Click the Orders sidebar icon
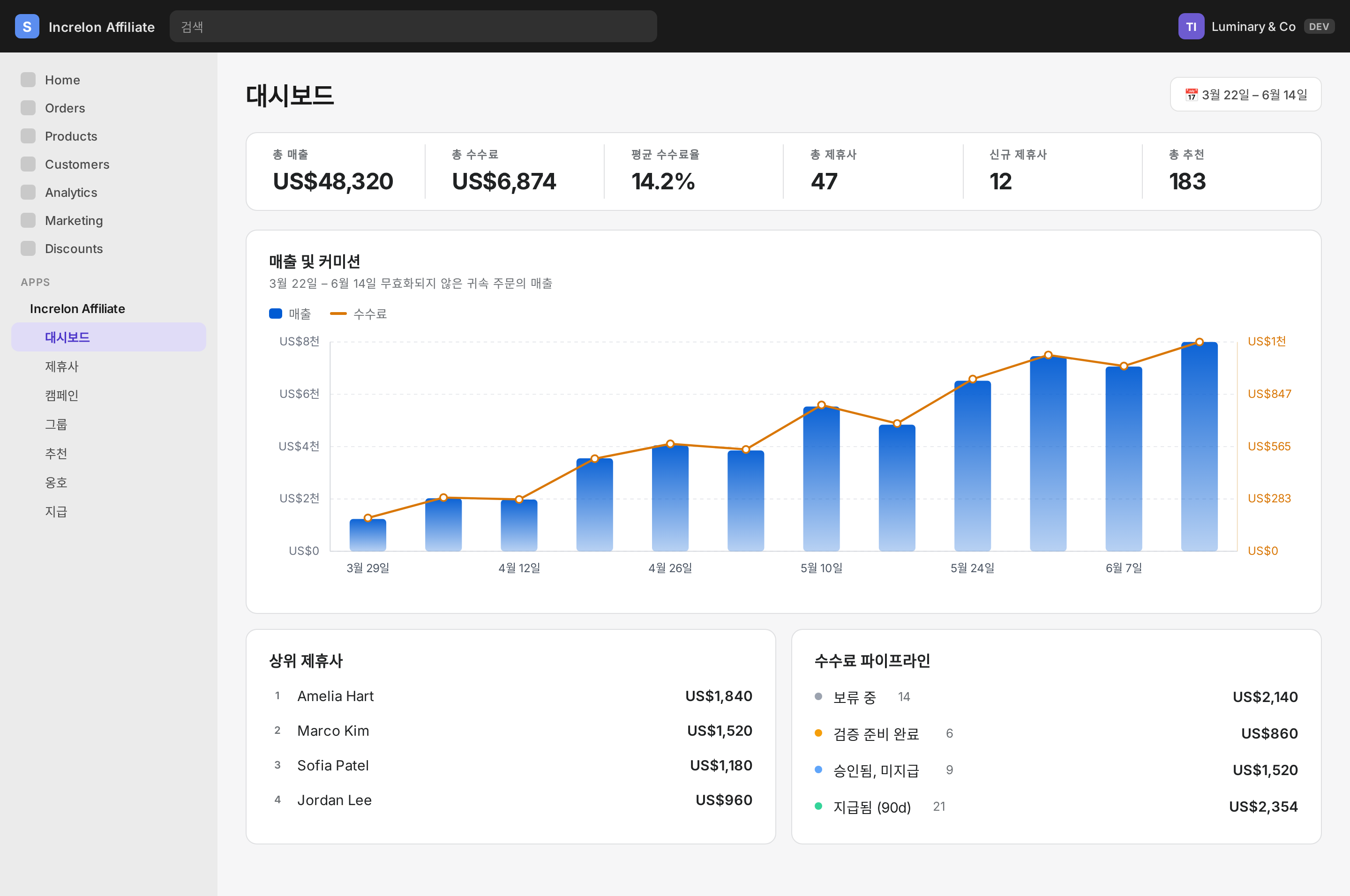This screenshot has height=896, width=1350. click(x=28, y=107)
